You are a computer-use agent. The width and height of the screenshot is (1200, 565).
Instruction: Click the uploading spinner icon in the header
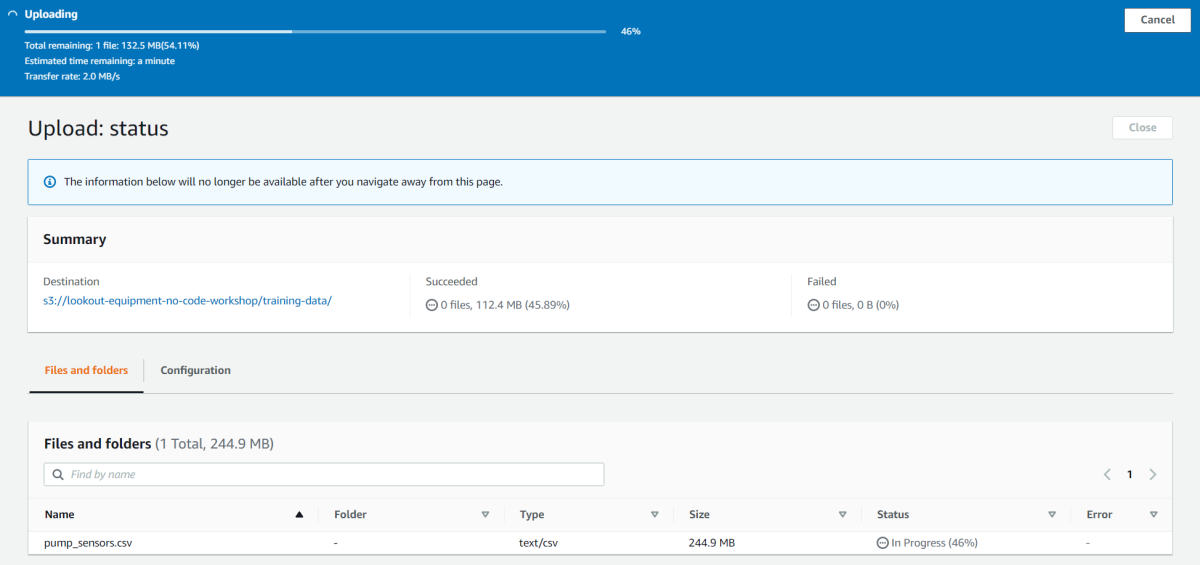12,15
